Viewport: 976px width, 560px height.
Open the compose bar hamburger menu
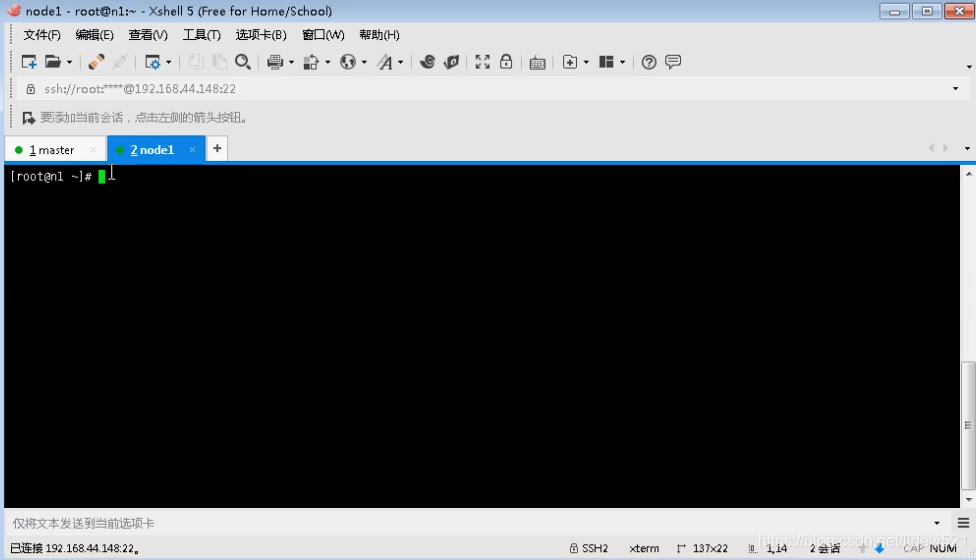pos(963,523)
